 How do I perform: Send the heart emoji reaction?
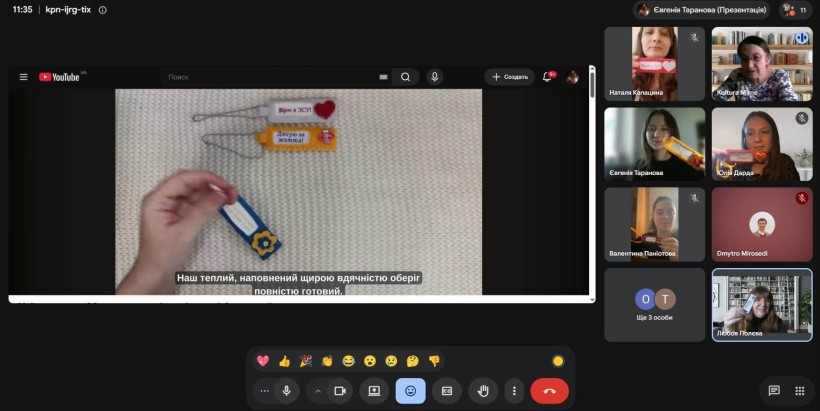click(x=263, y=361)
